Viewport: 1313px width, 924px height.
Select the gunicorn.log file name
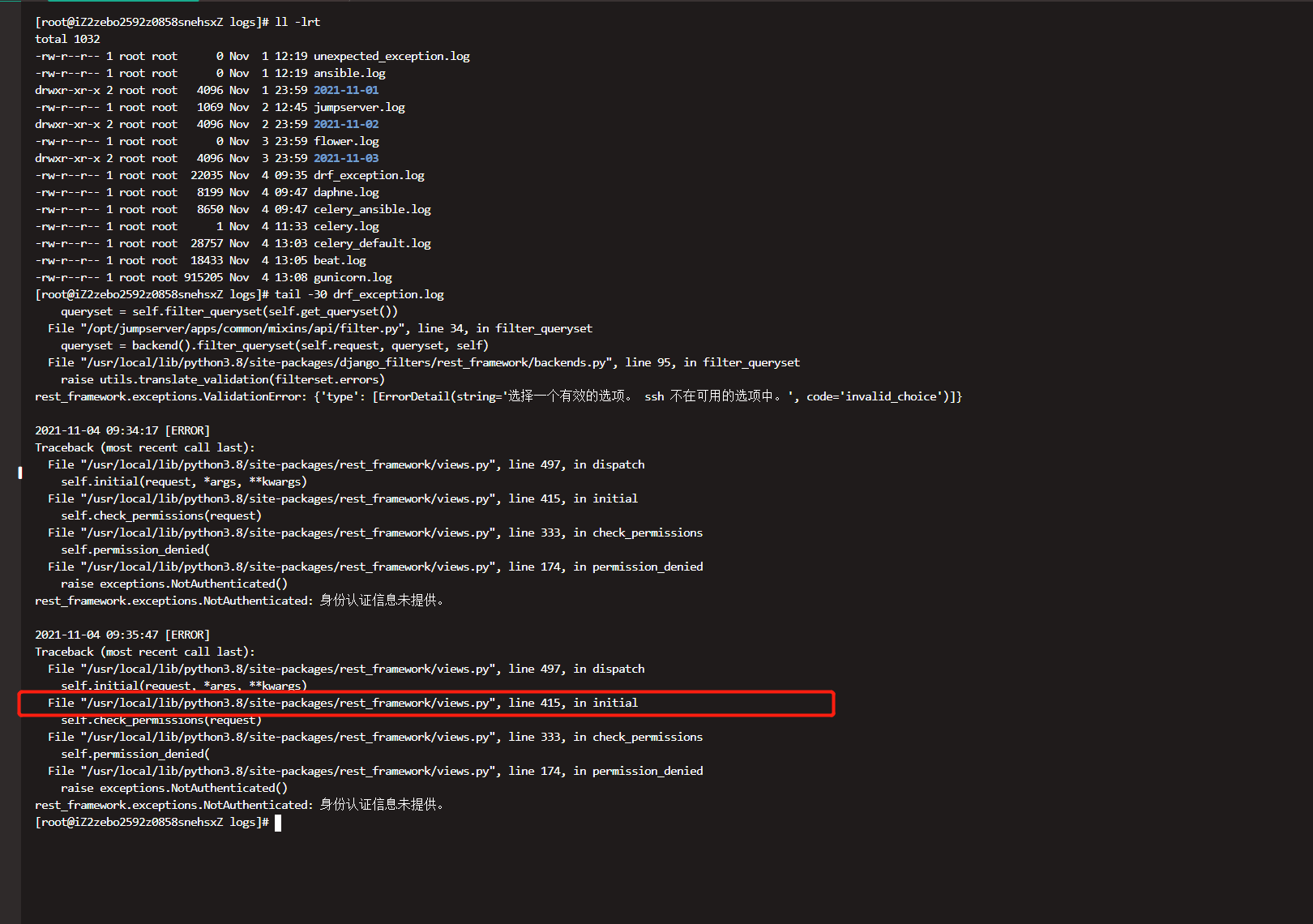(x=353, y=276)
